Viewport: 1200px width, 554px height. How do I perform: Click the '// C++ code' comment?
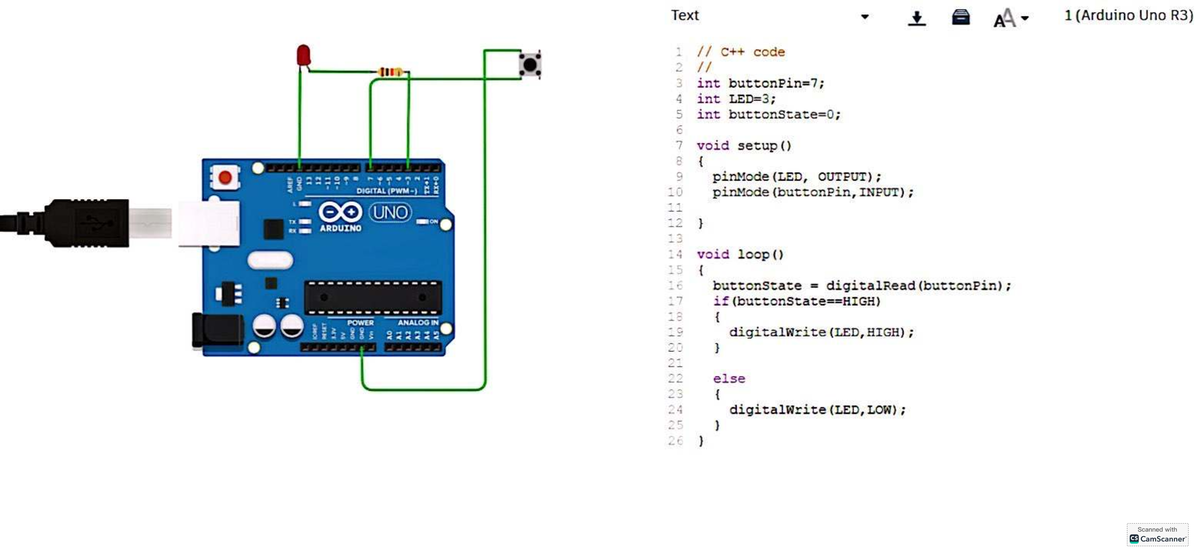pyautogui.click(x=740, y=52)
